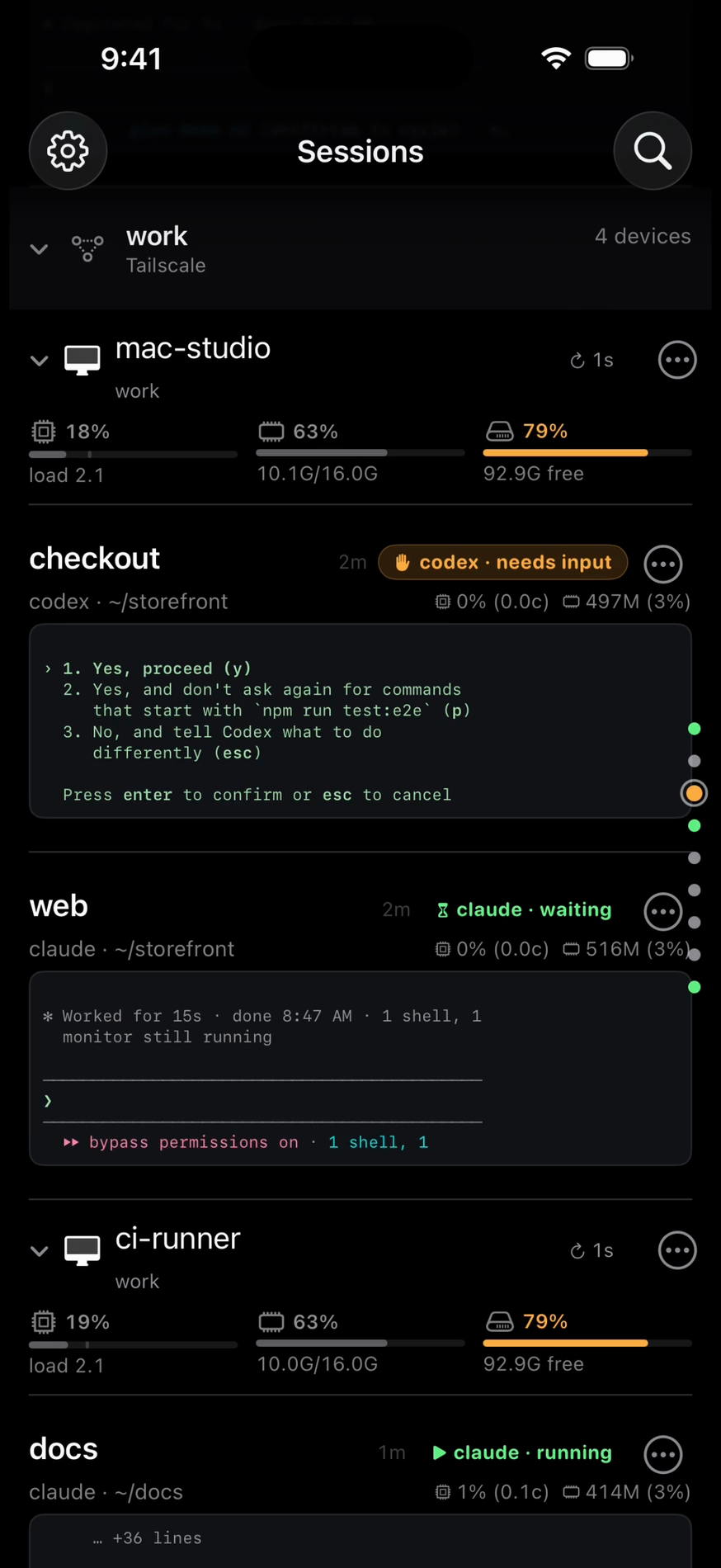This screenshot has width=721, height=1568.
Task: Open the checkout session
Action: click(x=94, y=559)
